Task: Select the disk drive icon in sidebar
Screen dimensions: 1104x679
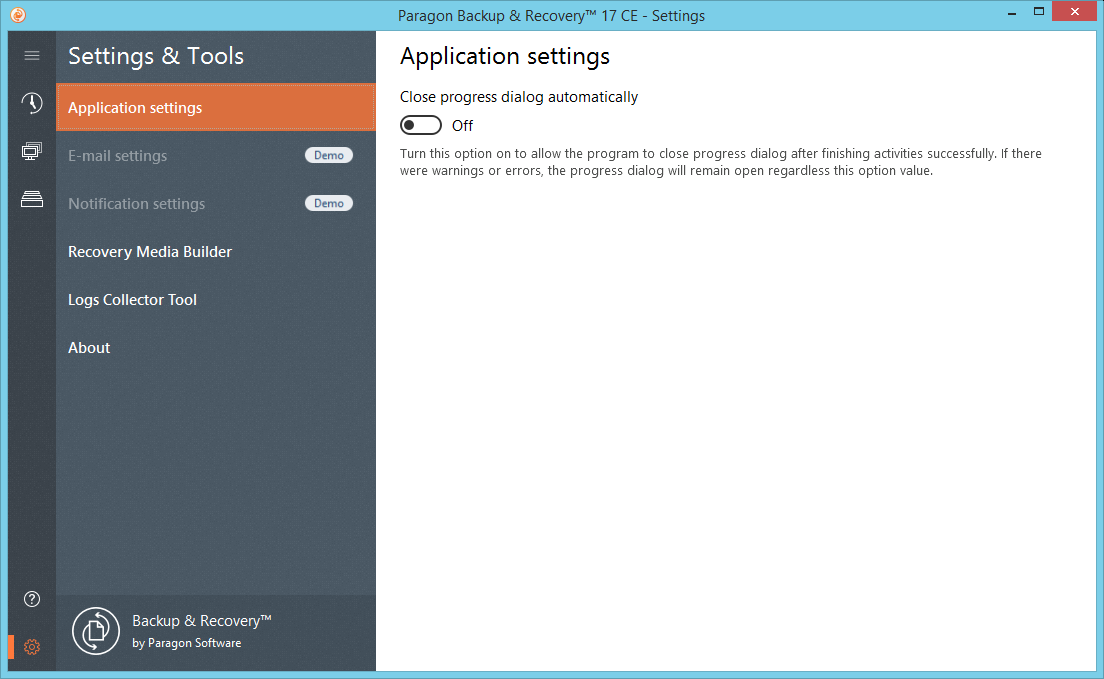Action: [x=32, y=199]
